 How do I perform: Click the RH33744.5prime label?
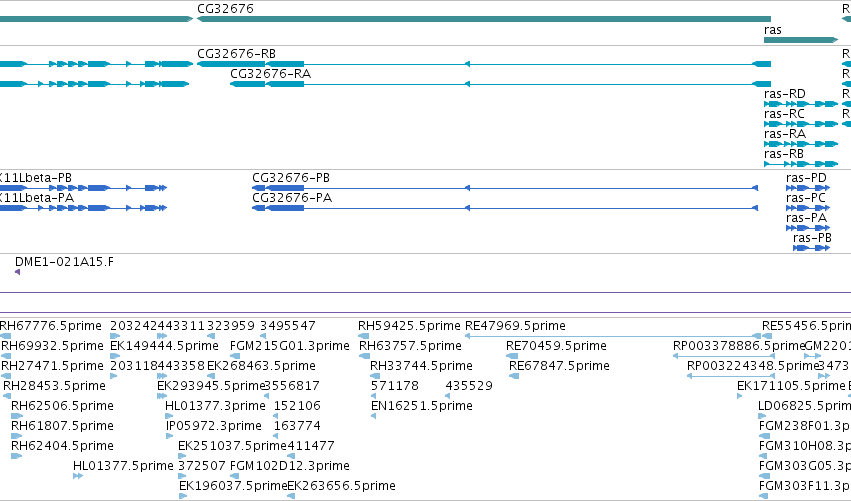pyautogui.click(x=421, y=366)
